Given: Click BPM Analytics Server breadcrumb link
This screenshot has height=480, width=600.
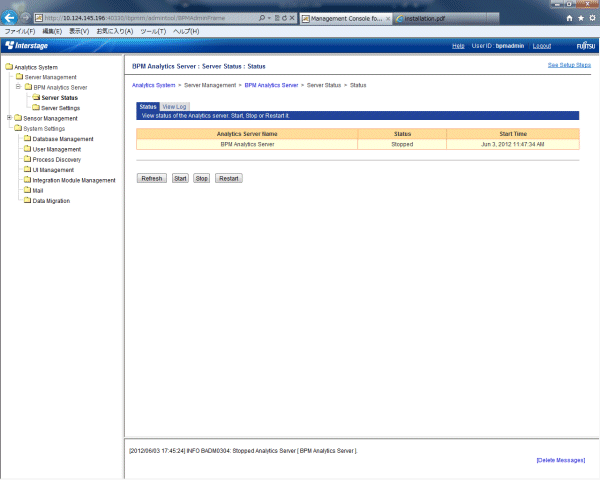Looking at the screenshot, I should pyautogui.click(x=271, y=85).
